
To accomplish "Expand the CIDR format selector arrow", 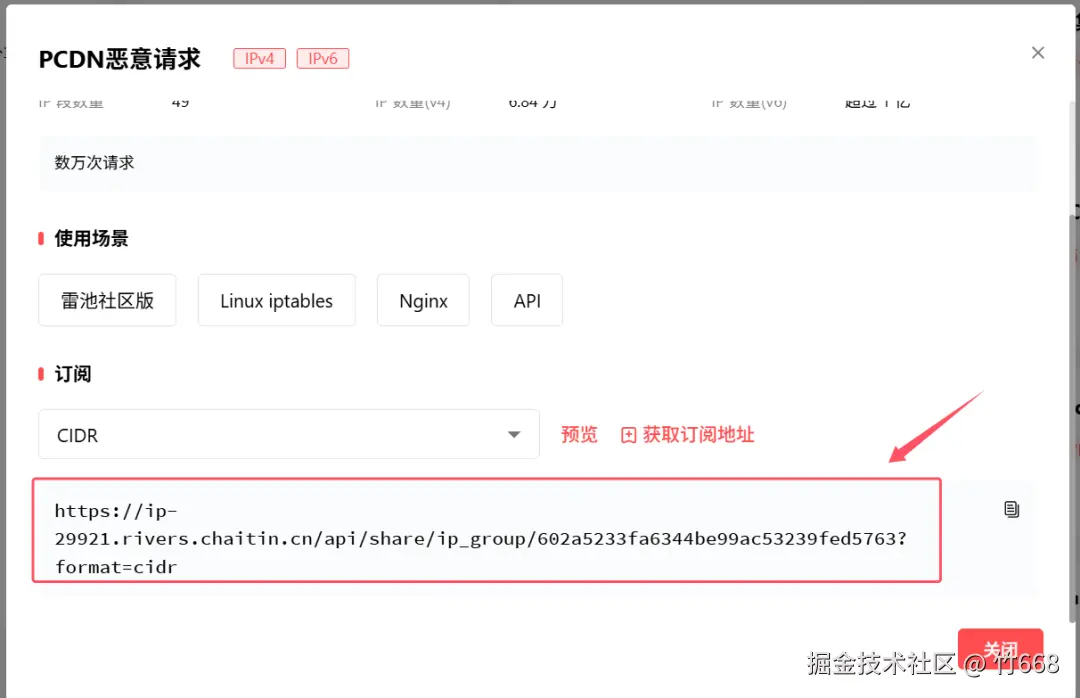I will [x=514, y=434].
